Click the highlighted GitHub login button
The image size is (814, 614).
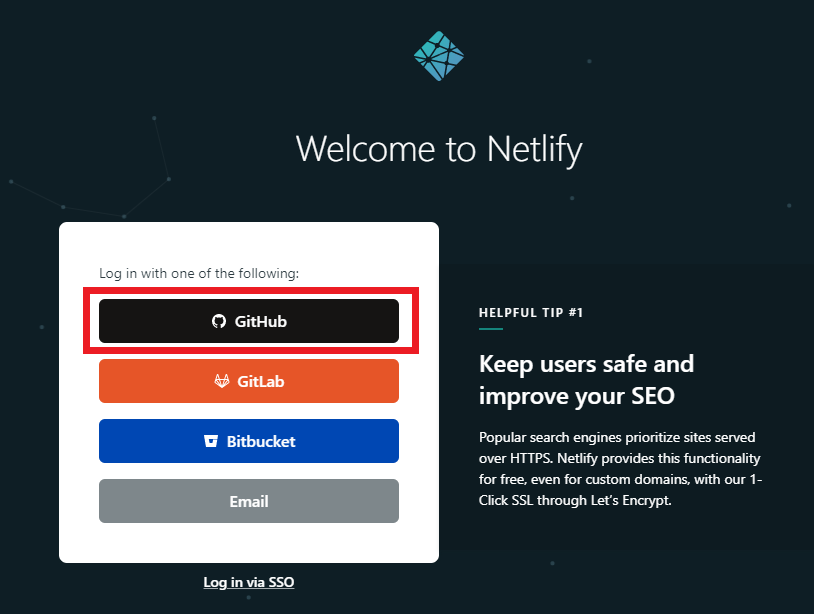(x=248, y=321)
